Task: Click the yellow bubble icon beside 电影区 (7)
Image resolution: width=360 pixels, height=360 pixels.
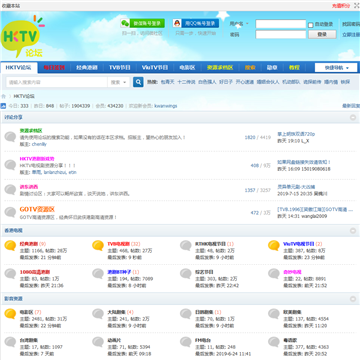Action: [10, 314]
